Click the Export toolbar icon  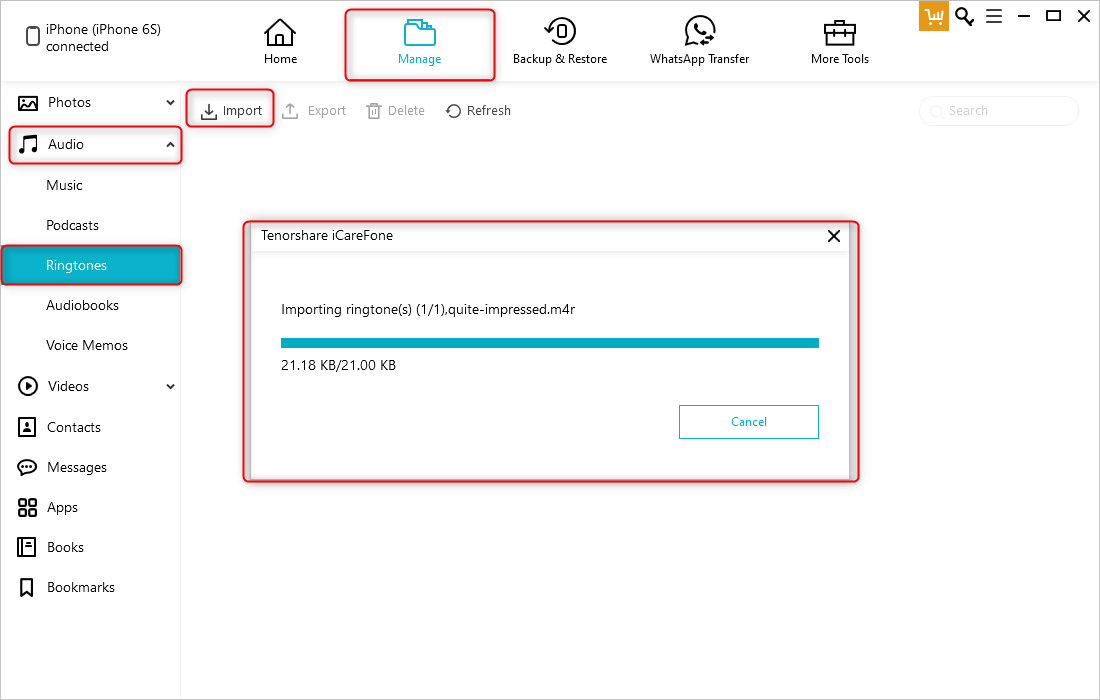(x=291, y=111)
